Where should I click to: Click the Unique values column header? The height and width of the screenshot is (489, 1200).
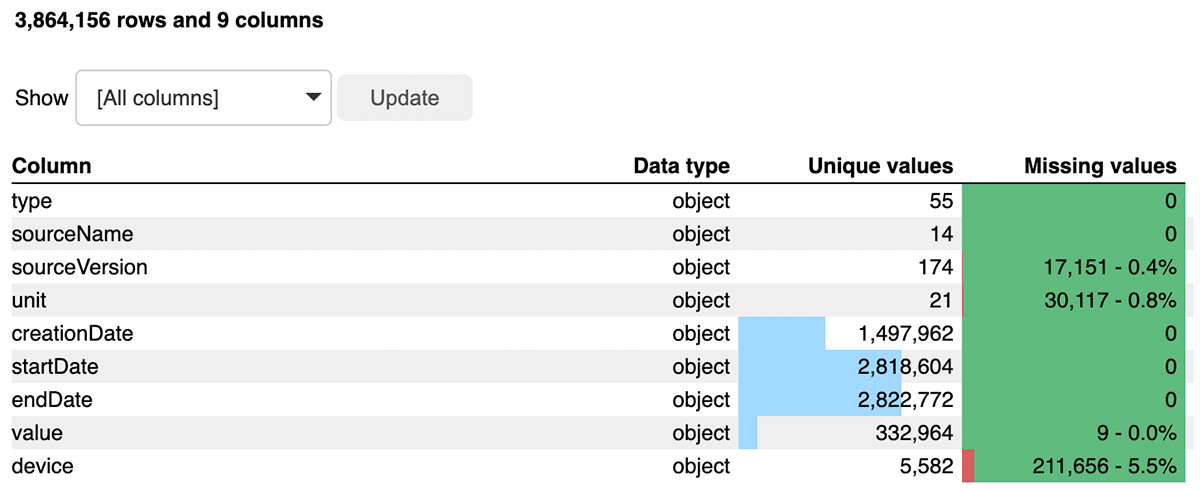(x=880, y=166)
